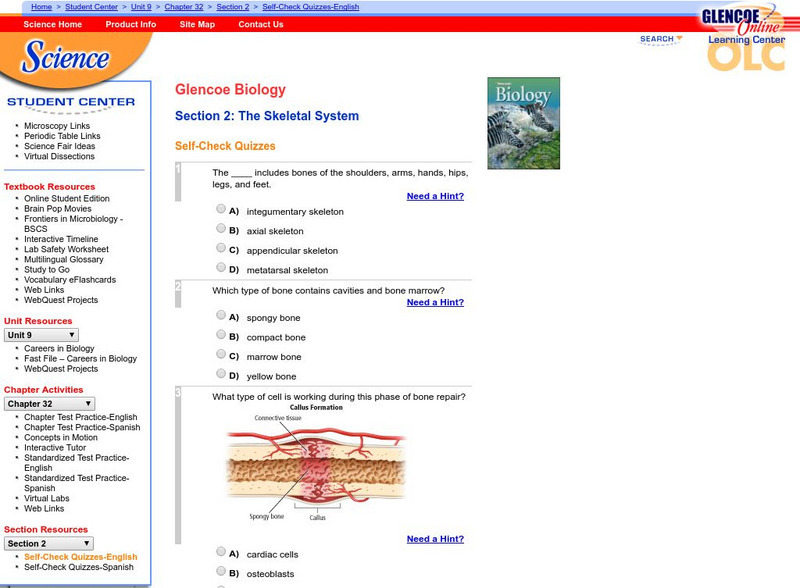This screenshot has height=588, width=800.
Task: Click the Biology textbook cover thumbnail
Action: point(523,123)
